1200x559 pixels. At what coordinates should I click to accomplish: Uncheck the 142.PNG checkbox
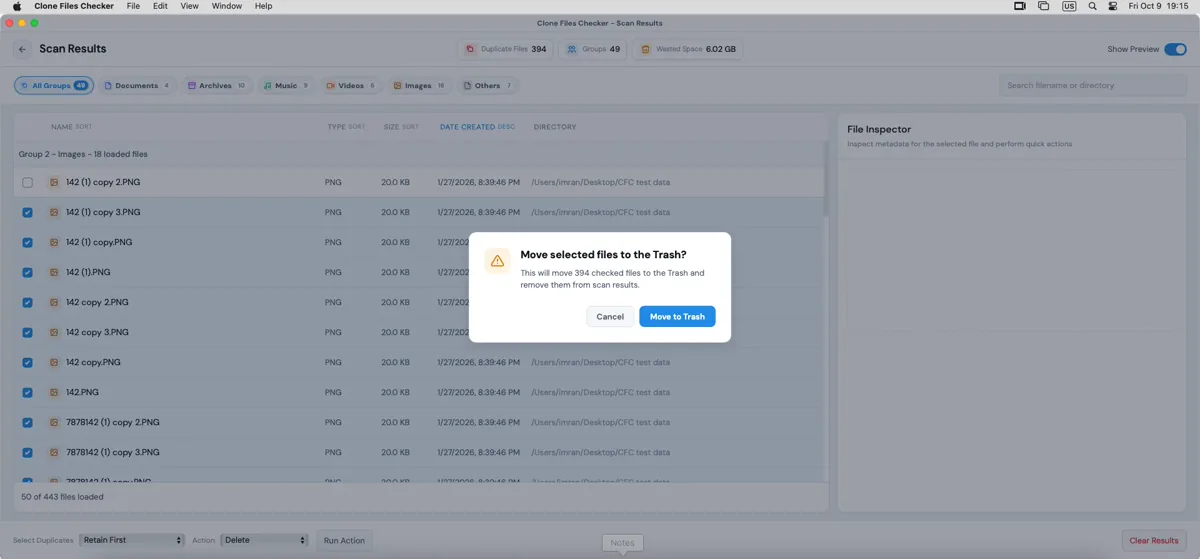[27, 393]
